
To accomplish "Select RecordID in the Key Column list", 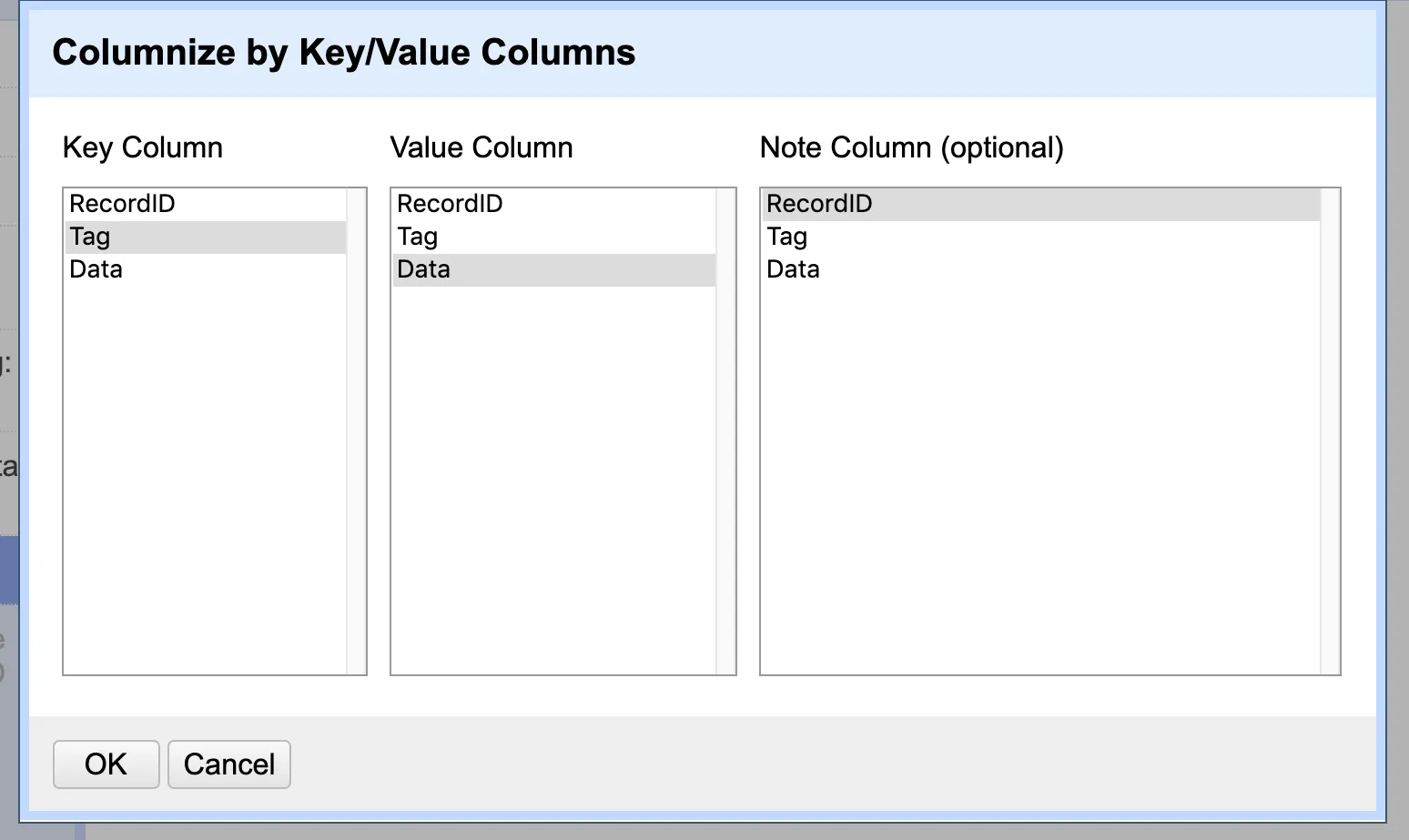I will tap(122, 204).
